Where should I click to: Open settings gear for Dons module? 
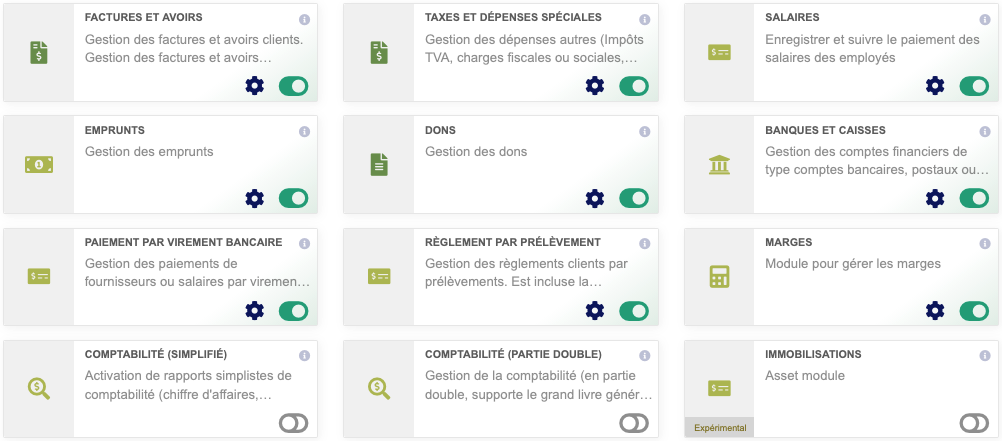pyautogui.click(x=595, y=198)
